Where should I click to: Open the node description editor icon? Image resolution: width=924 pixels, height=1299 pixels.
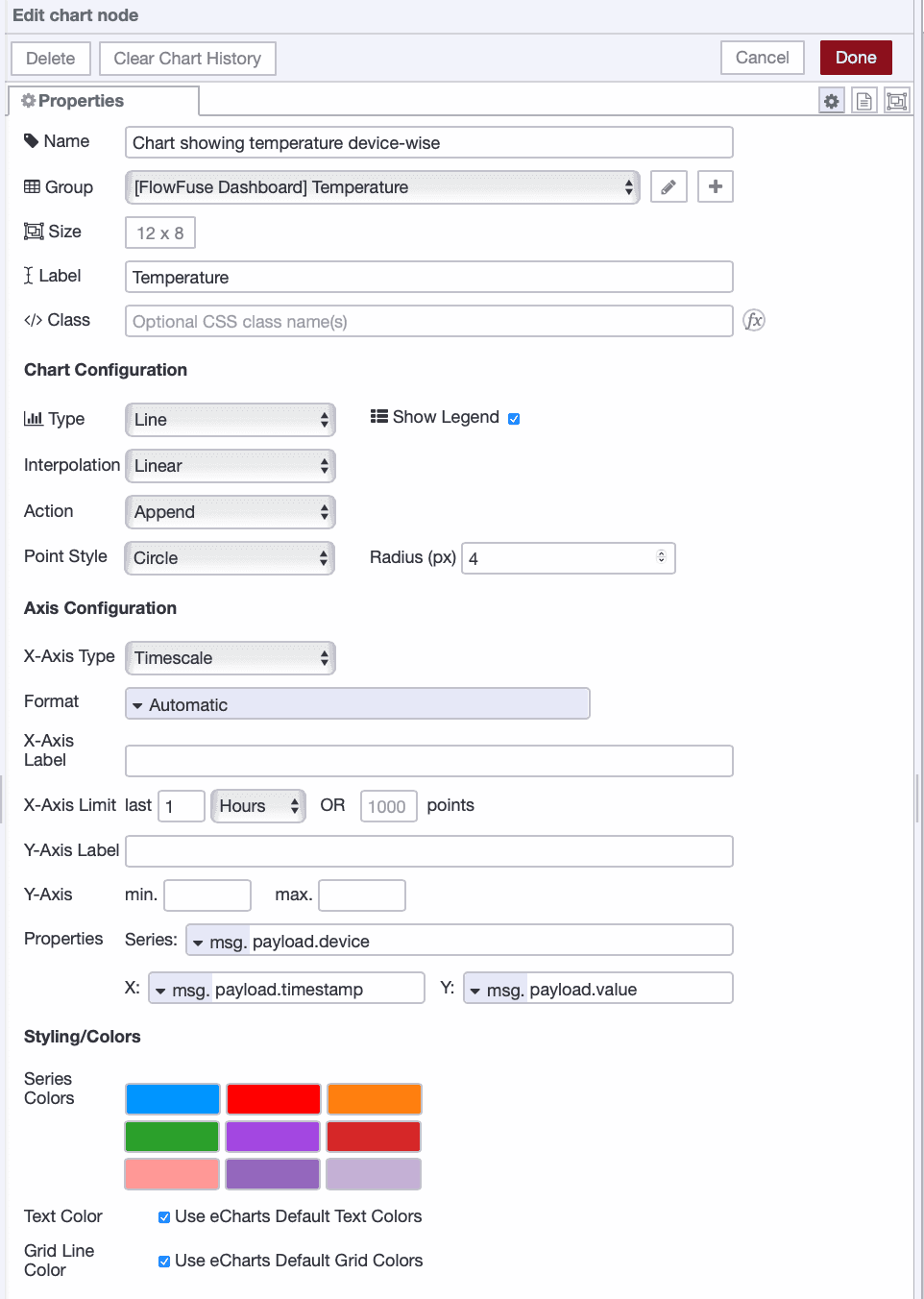click(863, 100)
